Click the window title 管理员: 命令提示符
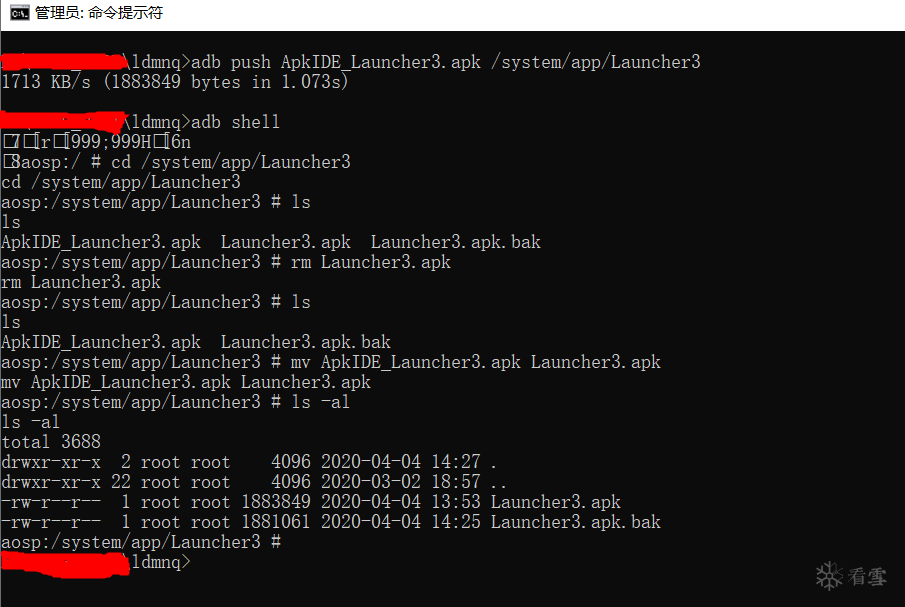Image resolution: width=905 pixels, height=607 pixels. [x=98, y=13]
